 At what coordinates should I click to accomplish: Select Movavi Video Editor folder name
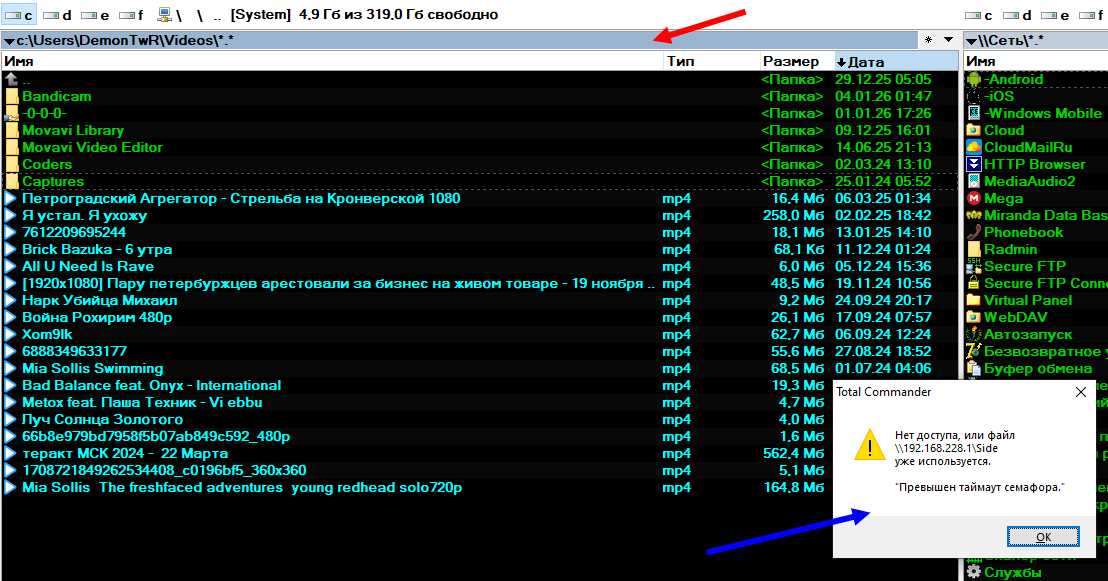[93, 148]
